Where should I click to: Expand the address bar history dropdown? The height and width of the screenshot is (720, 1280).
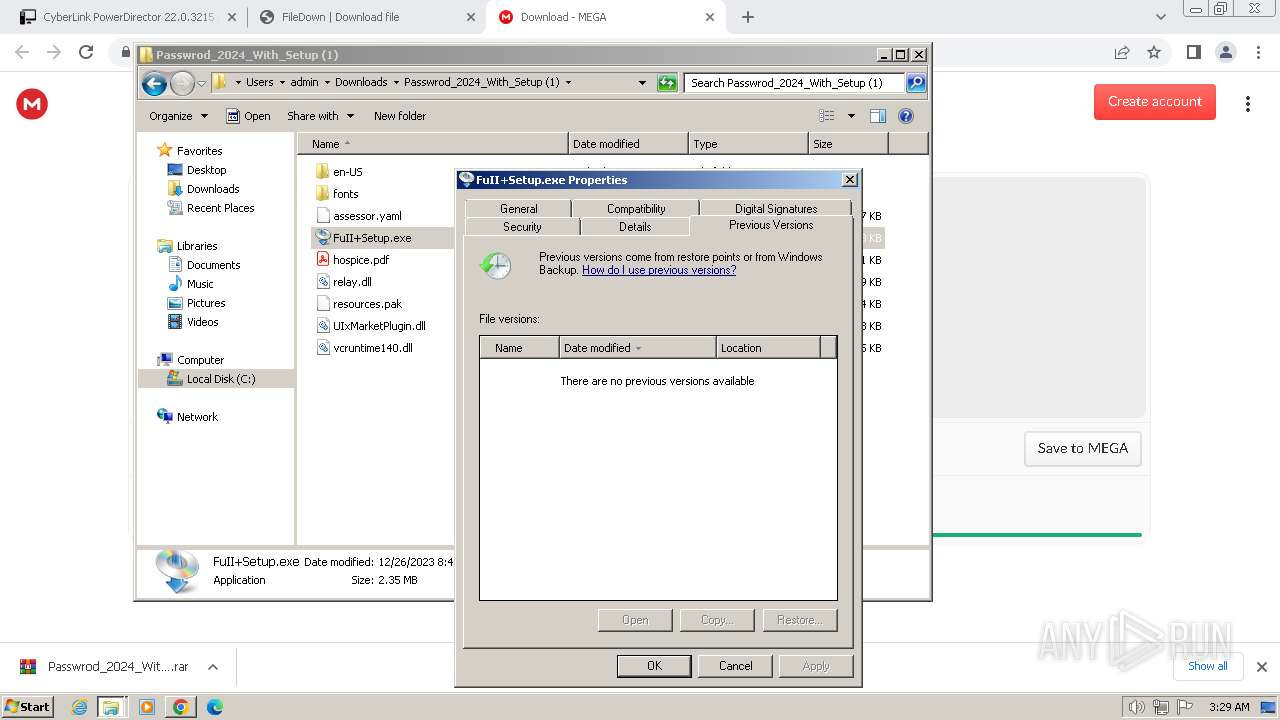642,83
